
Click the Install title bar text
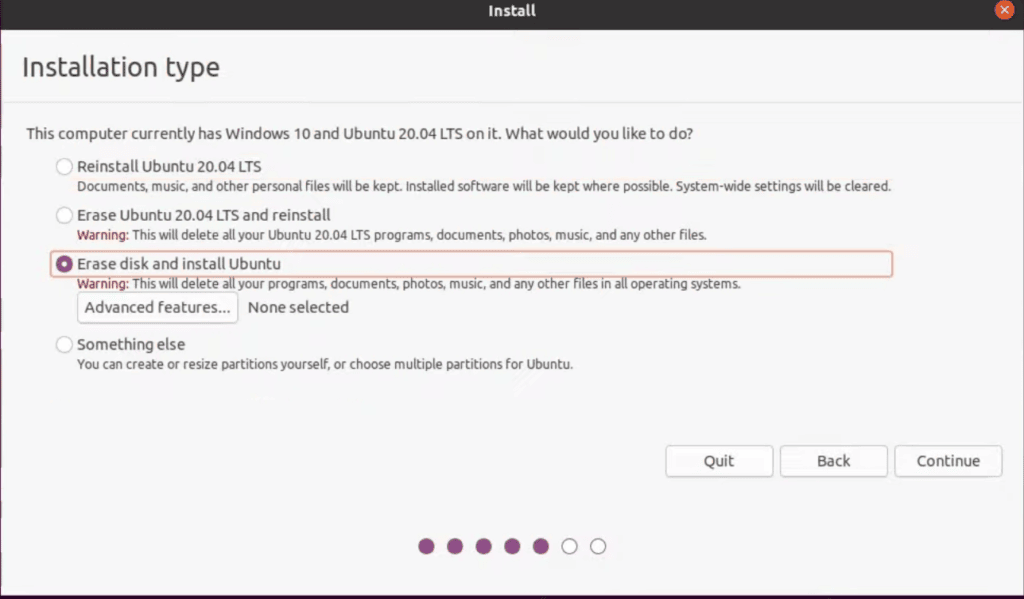(511, 11)
